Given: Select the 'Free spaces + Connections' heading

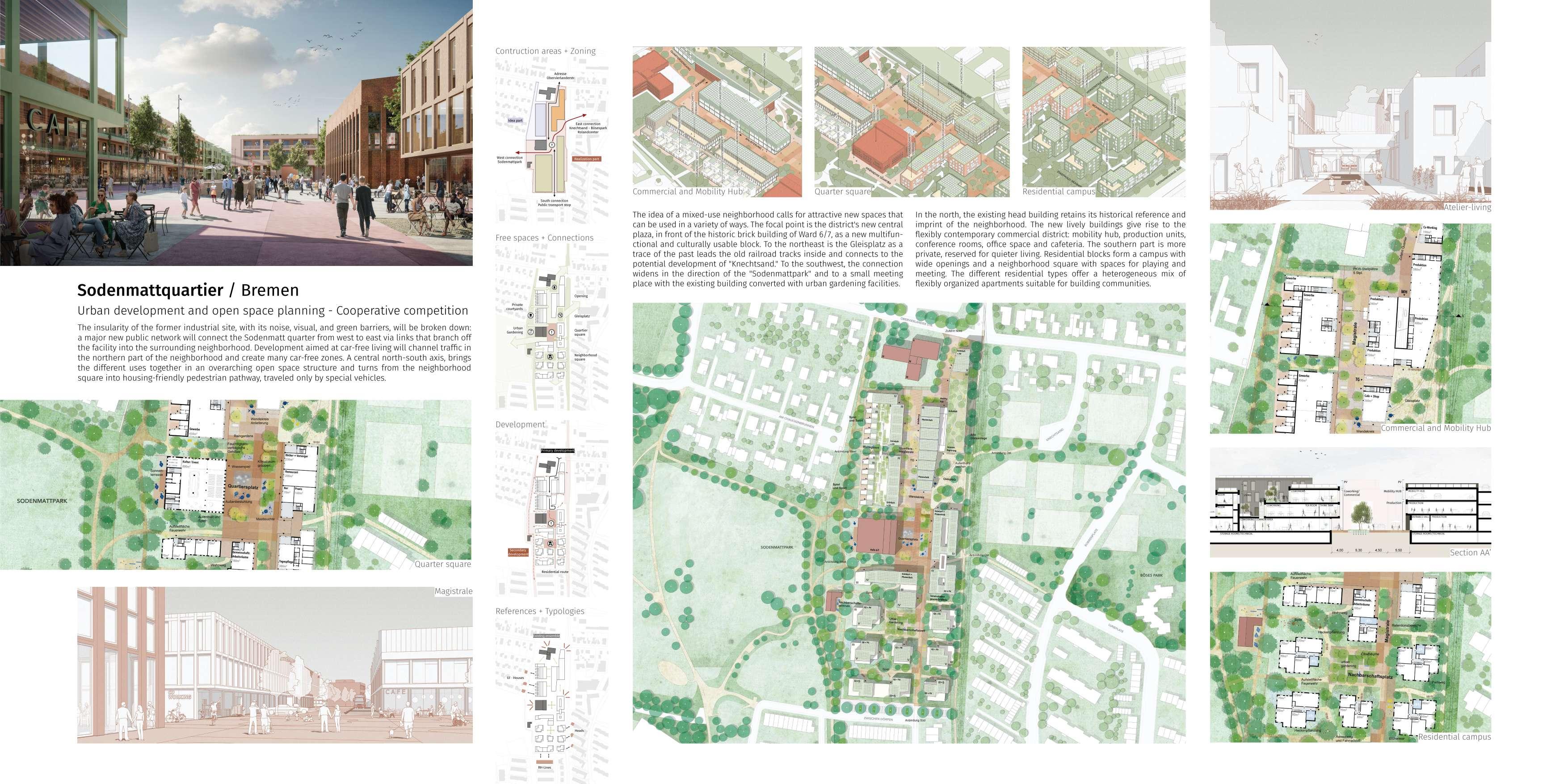Looking at the screenshot, I should (544, 238).
